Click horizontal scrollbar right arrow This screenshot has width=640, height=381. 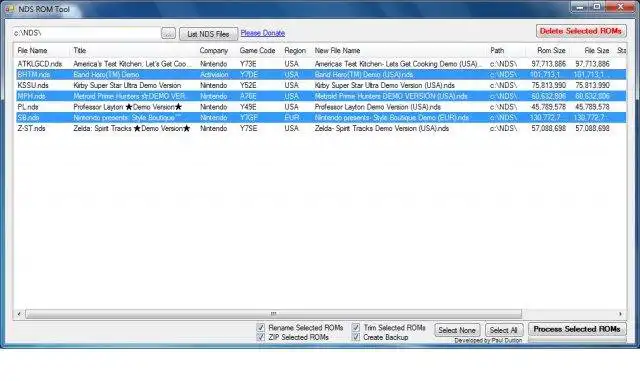click(620, 314)
